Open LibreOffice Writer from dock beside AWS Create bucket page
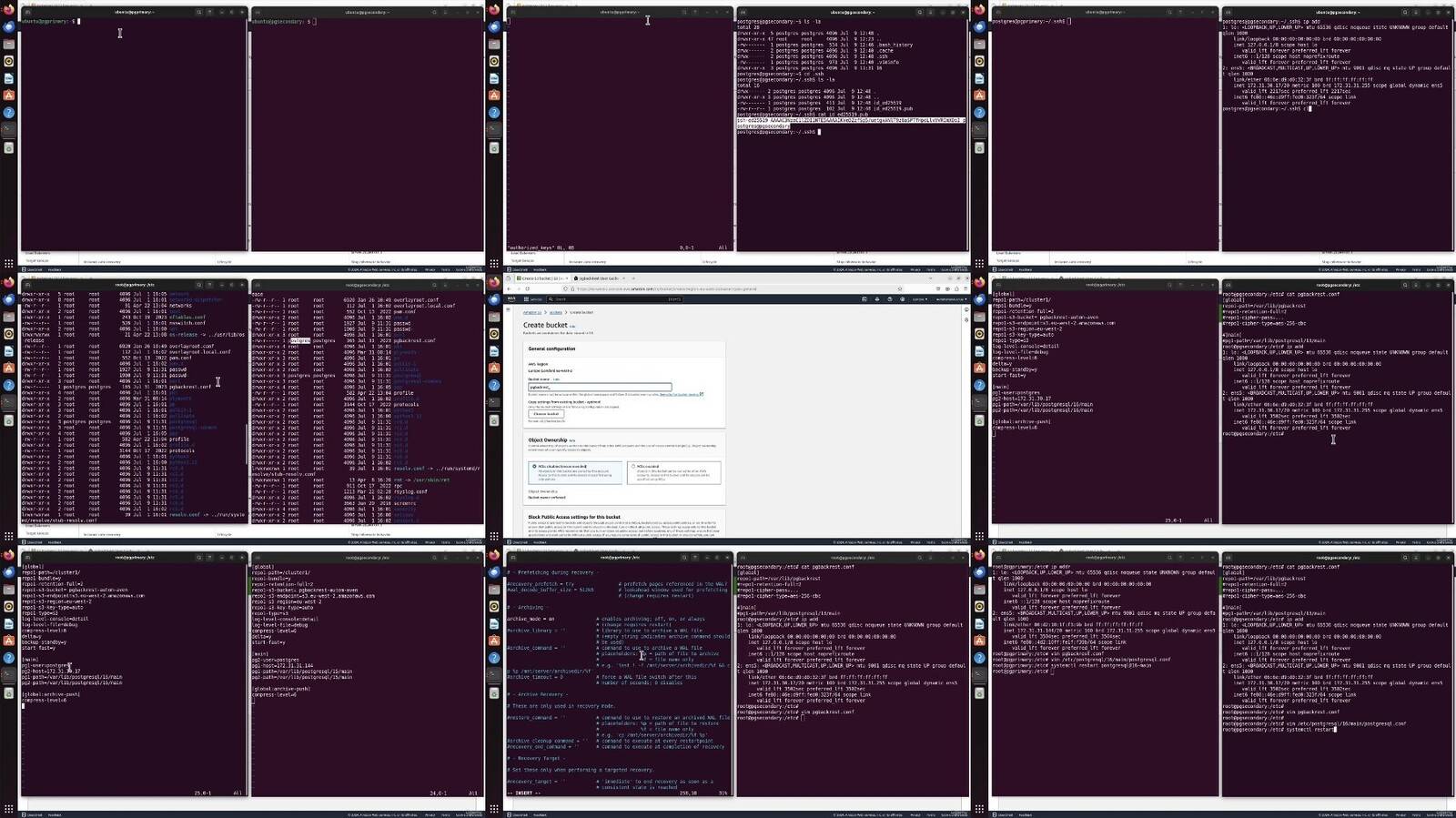This screenshot has height=818, width=1456. click(494, 351)
